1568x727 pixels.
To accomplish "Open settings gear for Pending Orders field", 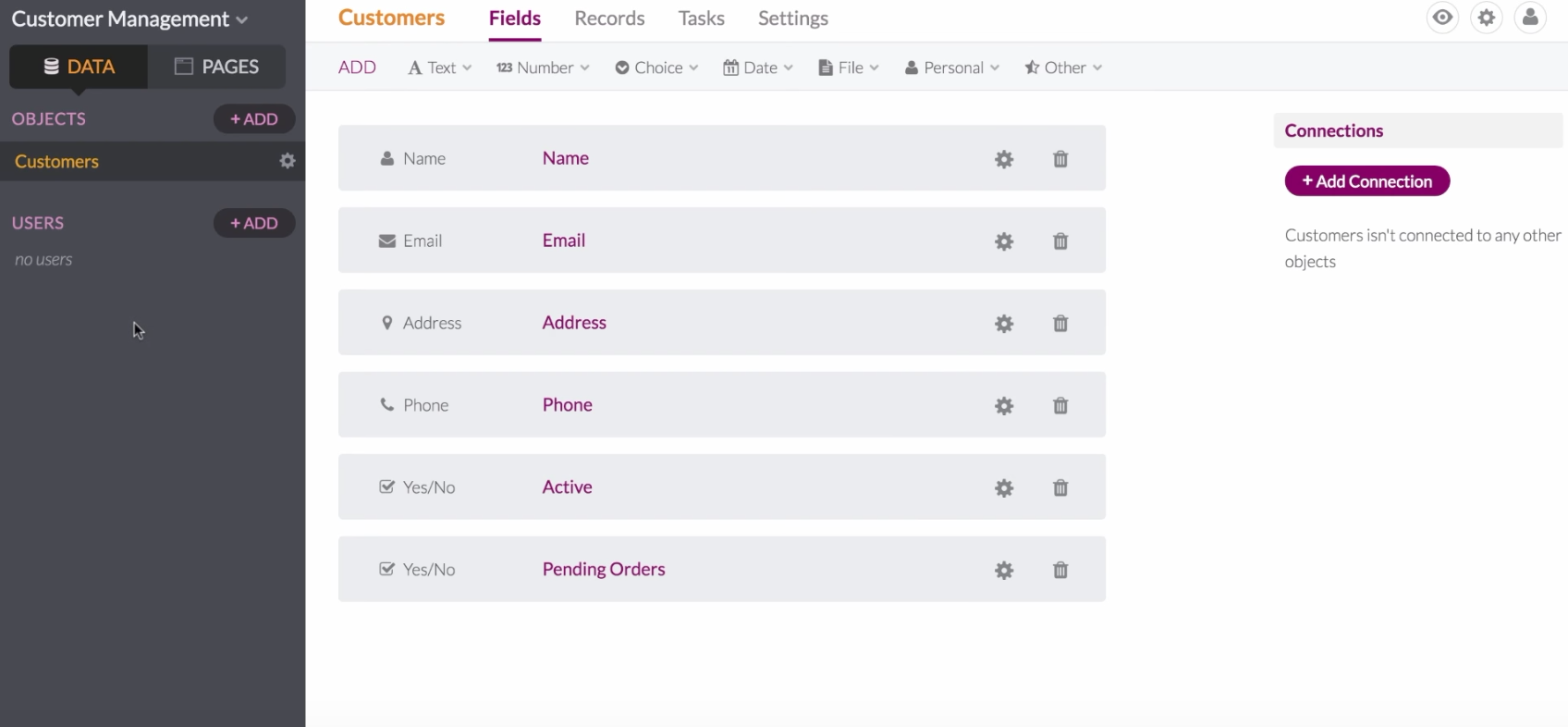I will click(1004, 571).
